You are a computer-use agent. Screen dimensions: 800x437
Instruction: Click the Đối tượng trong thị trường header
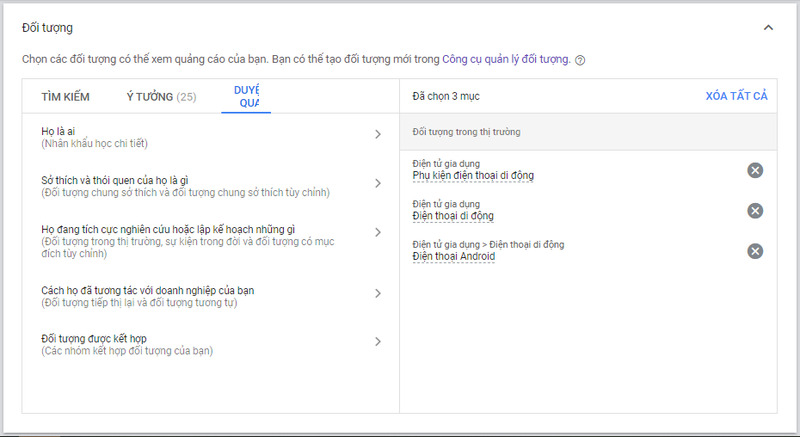pos(466,132)
